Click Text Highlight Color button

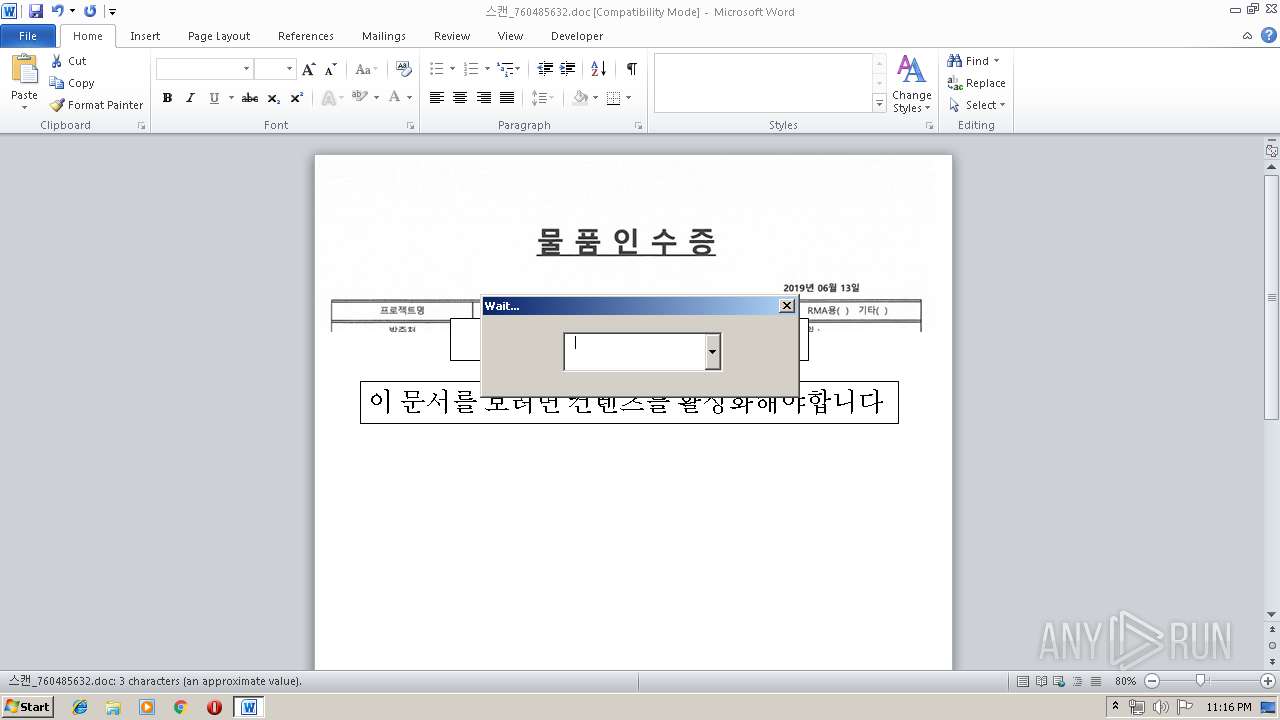pyautogui.click(x=360, y=98)
